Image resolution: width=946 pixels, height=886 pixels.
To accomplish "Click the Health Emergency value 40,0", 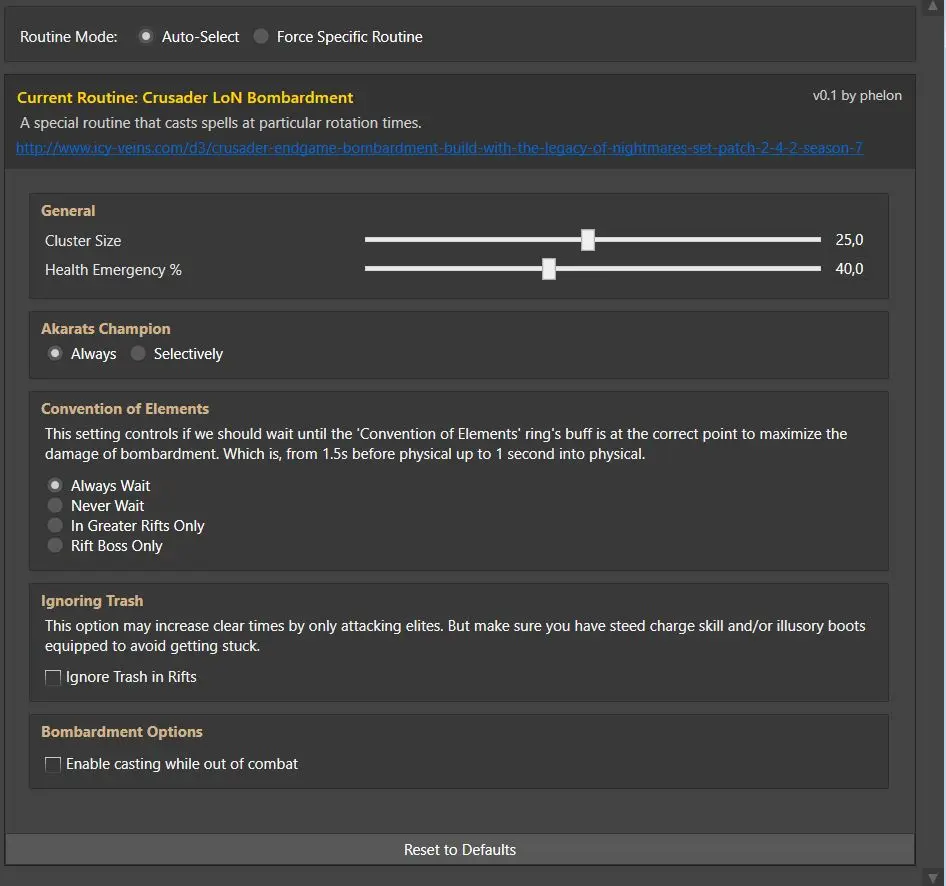I will 849,269.
